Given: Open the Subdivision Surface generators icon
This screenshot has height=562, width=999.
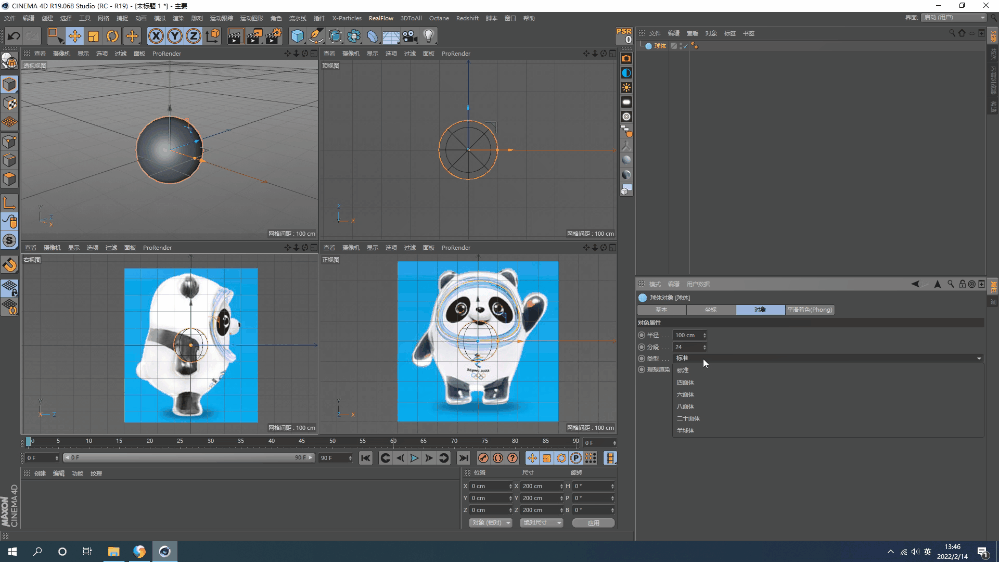Looking at the screenshot, I should pos(335,36).
